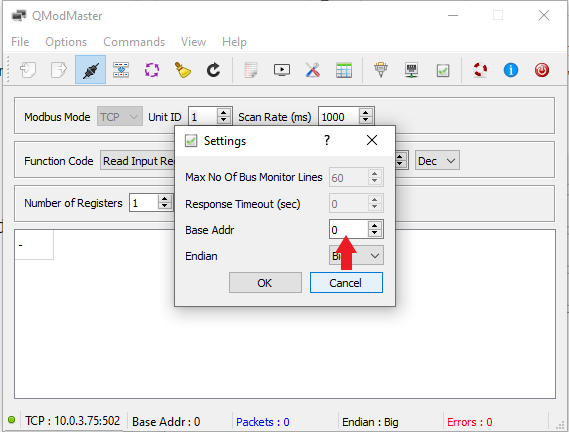This screenshot has width=569, height=432.
Task: Decrease Unit ID with down arrow
Action: [224, 121]
